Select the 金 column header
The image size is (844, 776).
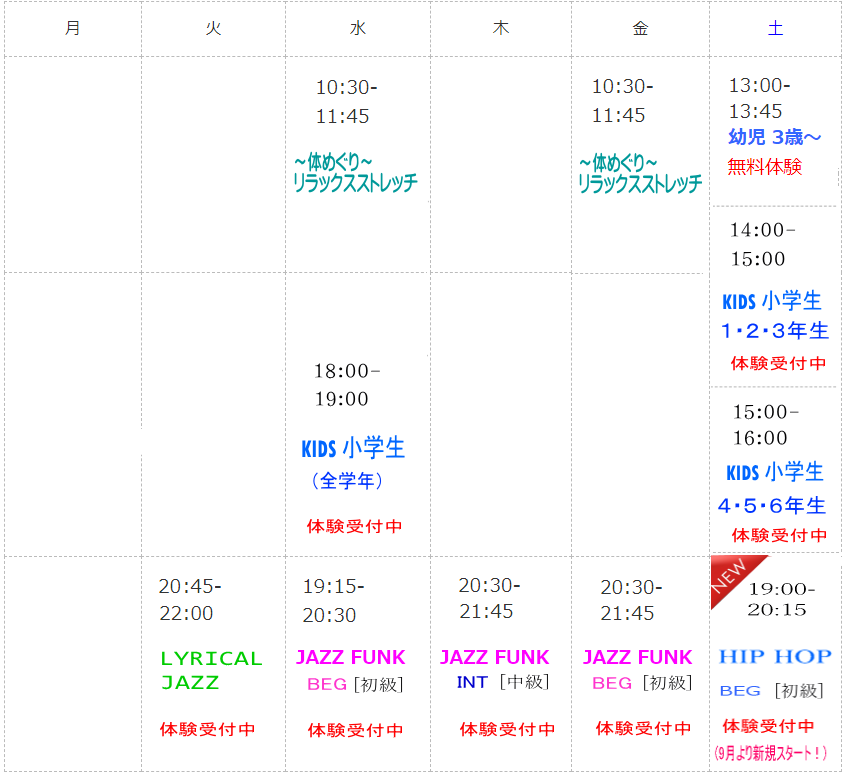(x=640, y=28)
